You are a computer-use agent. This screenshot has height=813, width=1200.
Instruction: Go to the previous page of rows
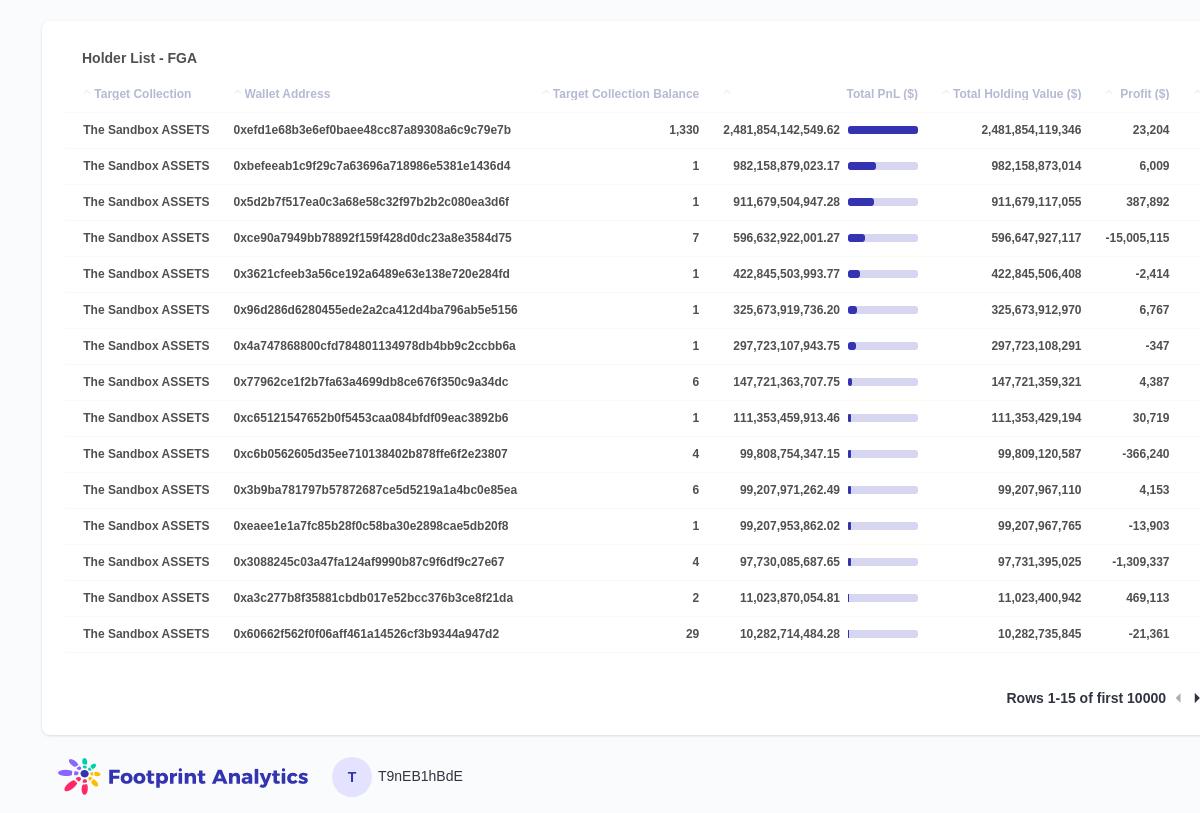1178,698
